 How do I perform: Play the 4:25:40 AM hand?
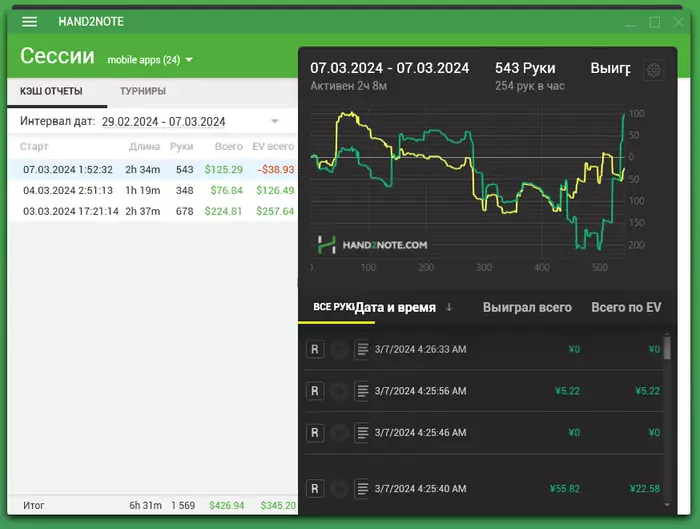pos(339,488)
